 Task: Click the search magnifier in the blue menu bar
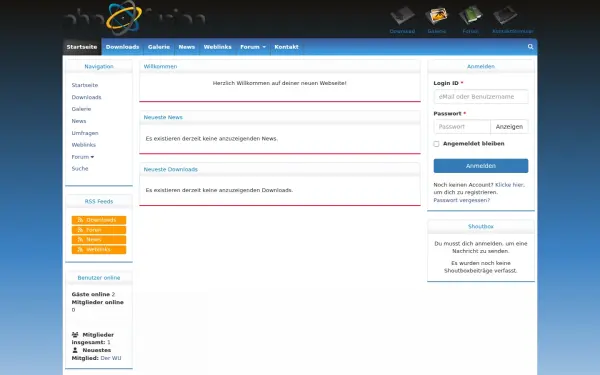[x=530, y=47]
